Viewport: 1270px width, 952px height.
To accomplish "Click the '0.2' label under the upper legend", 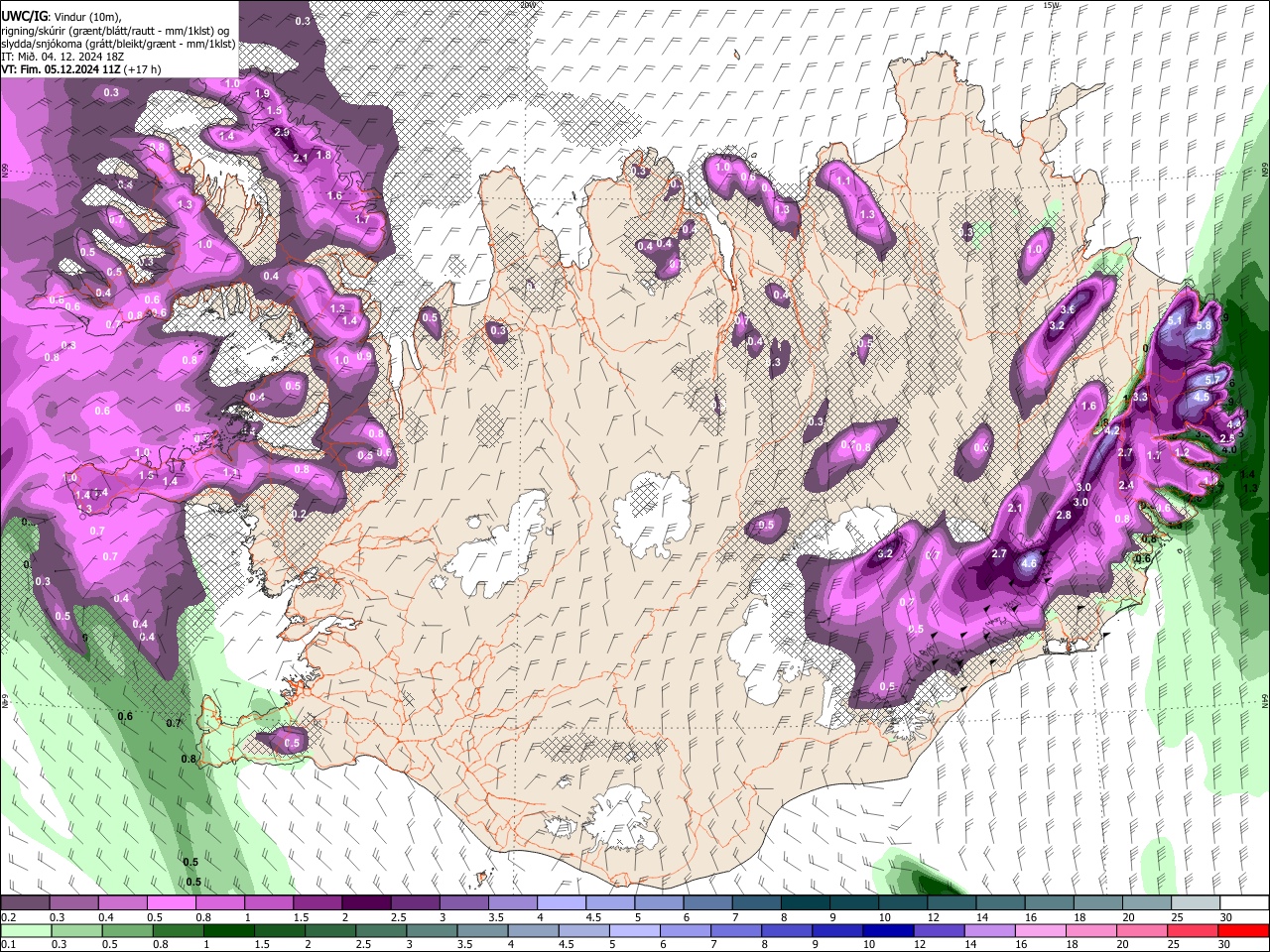I will 8,917.
